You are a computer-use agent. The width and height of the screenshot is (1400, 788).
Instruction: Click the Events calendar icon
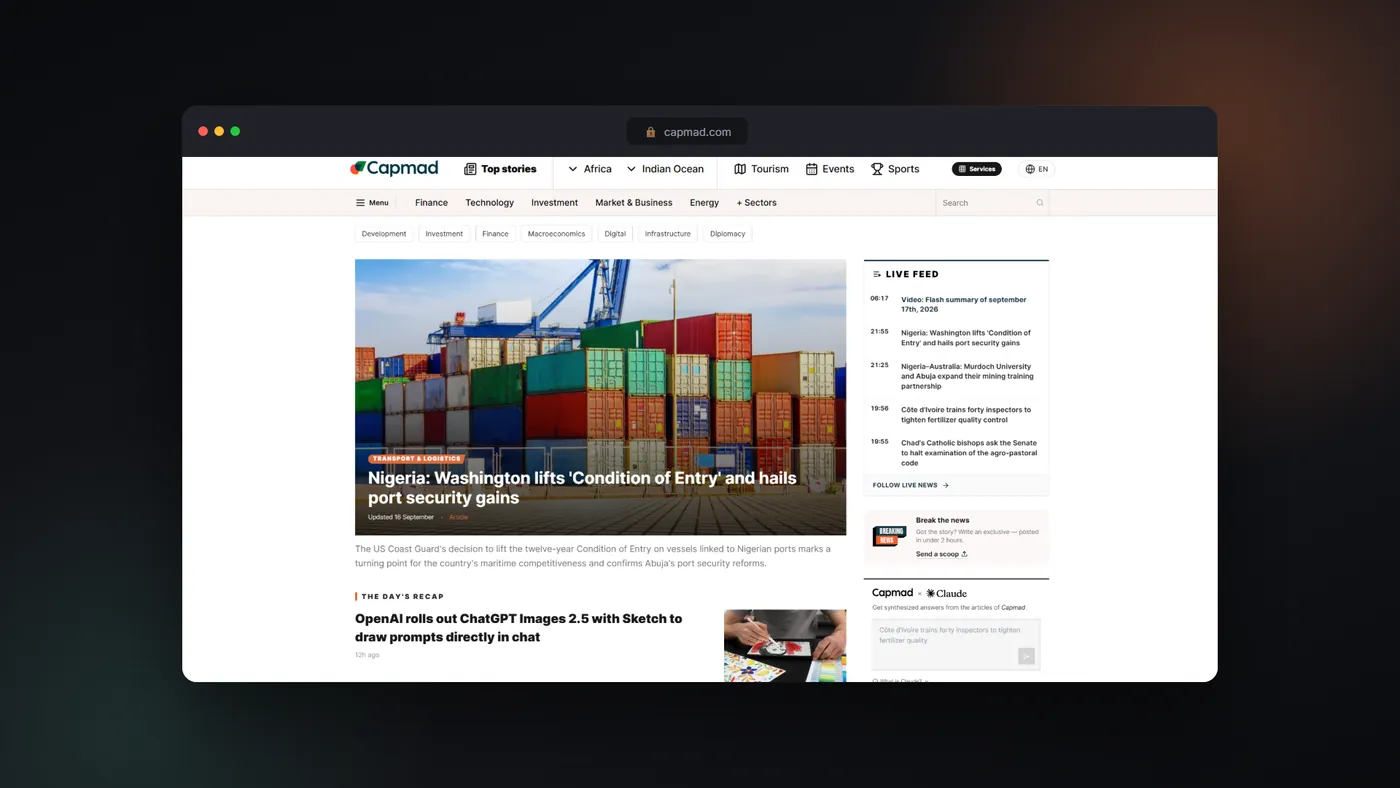[812, 169]
